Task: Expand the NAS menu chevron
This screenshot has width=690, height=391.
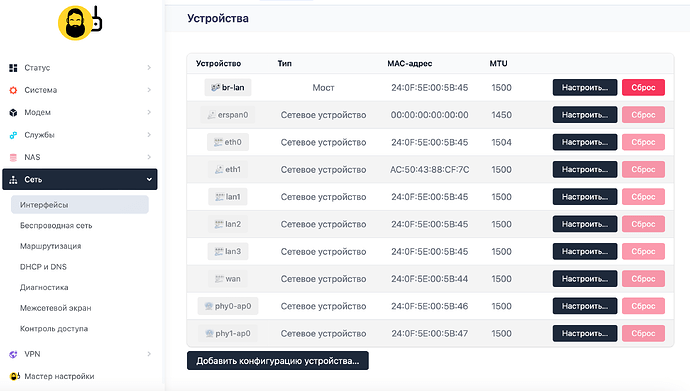Action: coord(149,157)
